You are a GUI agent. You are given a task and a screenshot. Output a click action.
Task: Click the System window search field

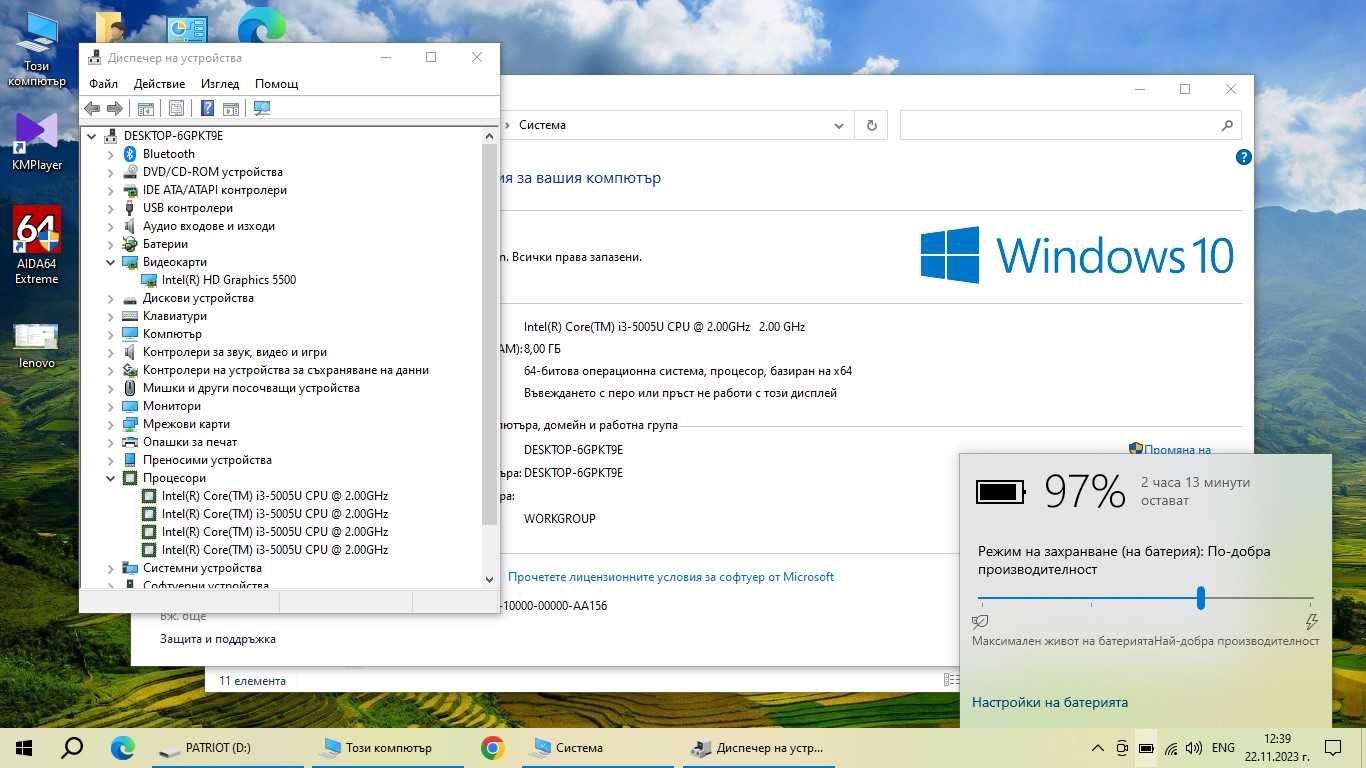coord(1070,125)
